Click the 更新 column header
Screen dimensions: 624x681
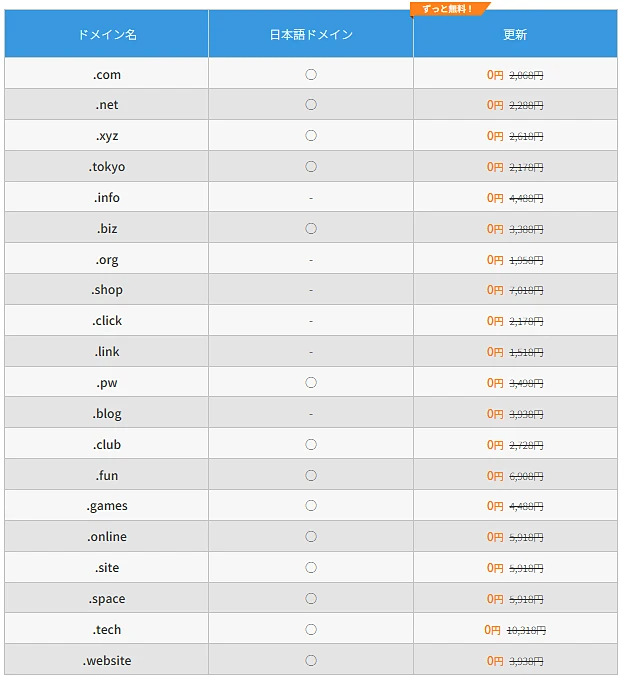pyautogui.click(x=515, y=34)
